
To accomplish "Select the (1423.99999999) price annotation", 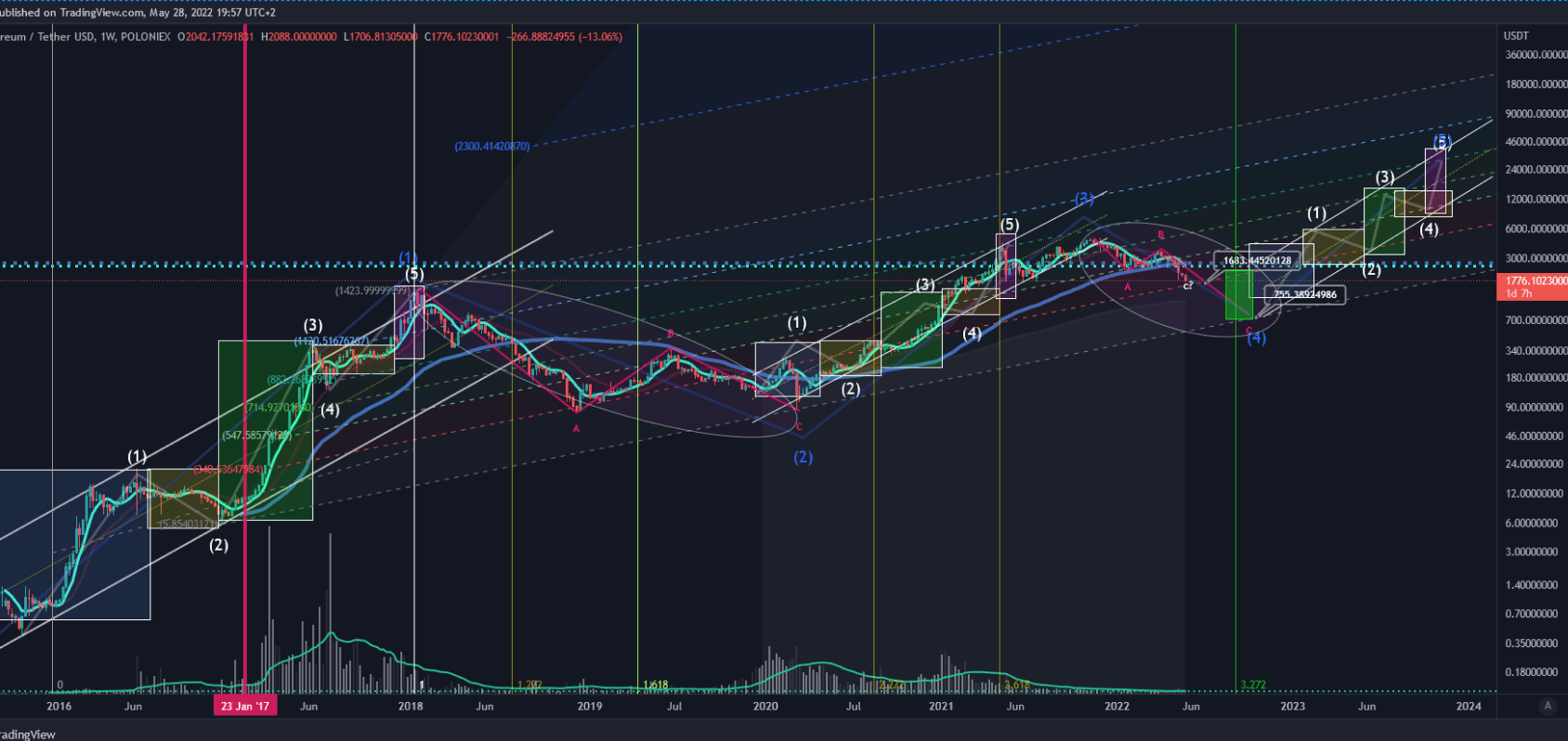I will tap(372, 291).
